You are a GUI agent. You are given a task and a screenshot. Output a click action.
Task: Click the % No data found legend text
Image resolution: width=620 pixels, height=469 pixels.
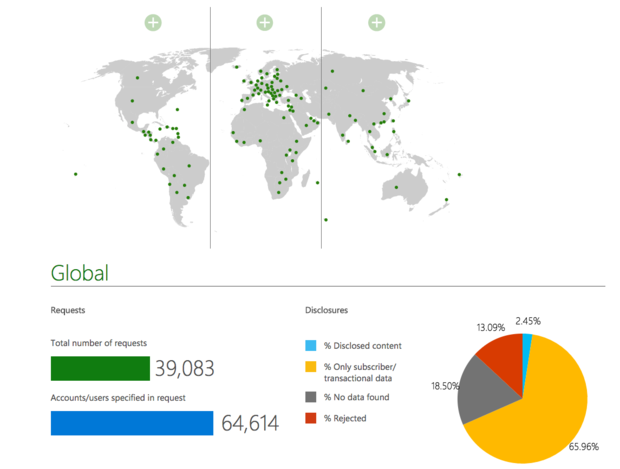point(357,397)
